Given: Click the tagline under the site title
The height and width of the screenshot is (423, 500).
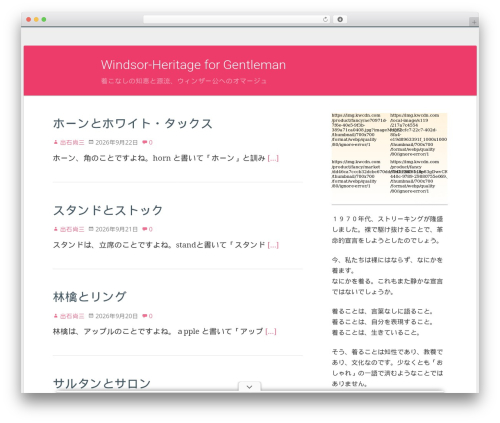Looking at the screenshot, I should coord(184,81).
